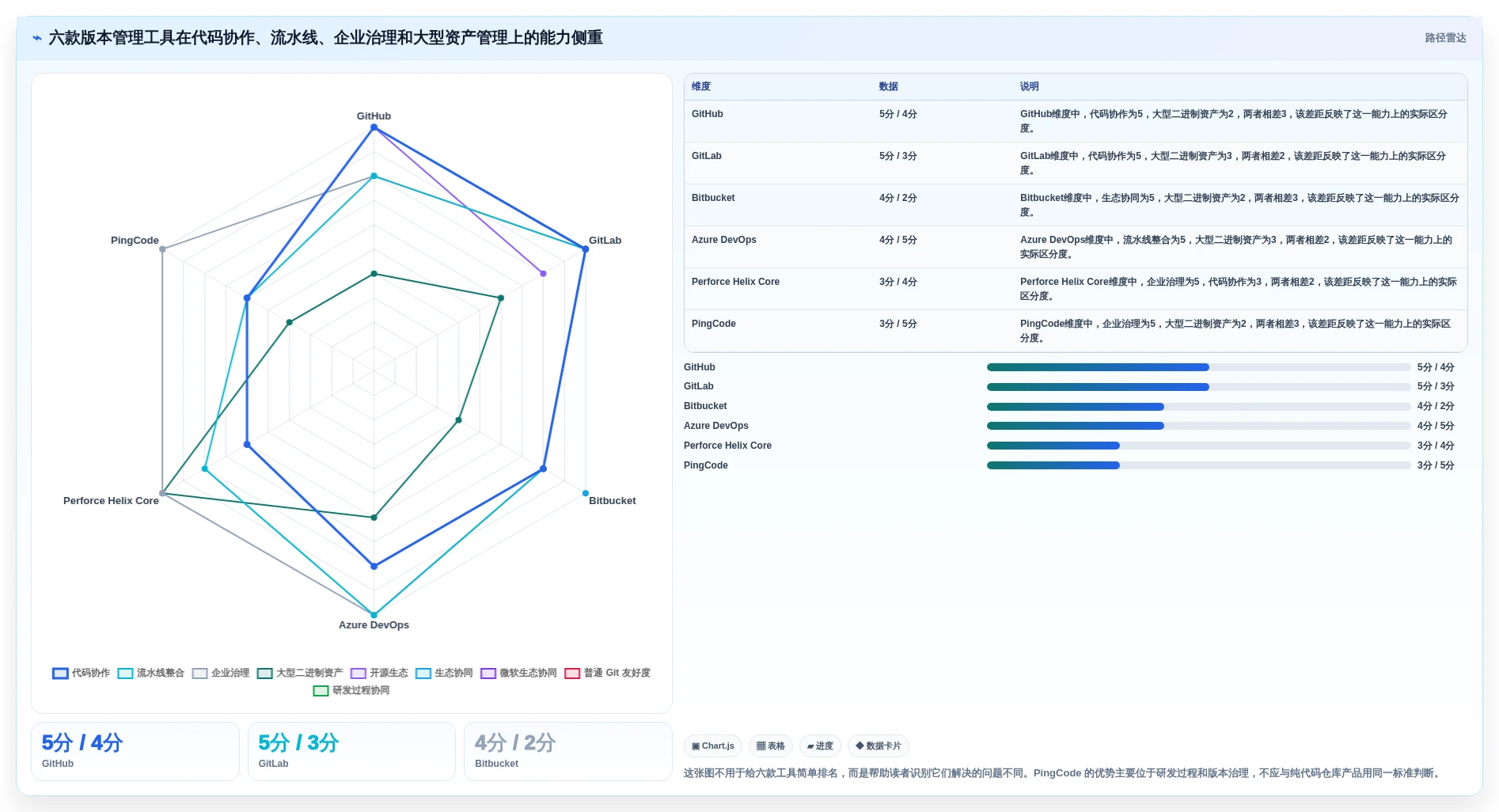
Task: Hide the 企业治理 dataset via legend
Action: click(220, 674)
